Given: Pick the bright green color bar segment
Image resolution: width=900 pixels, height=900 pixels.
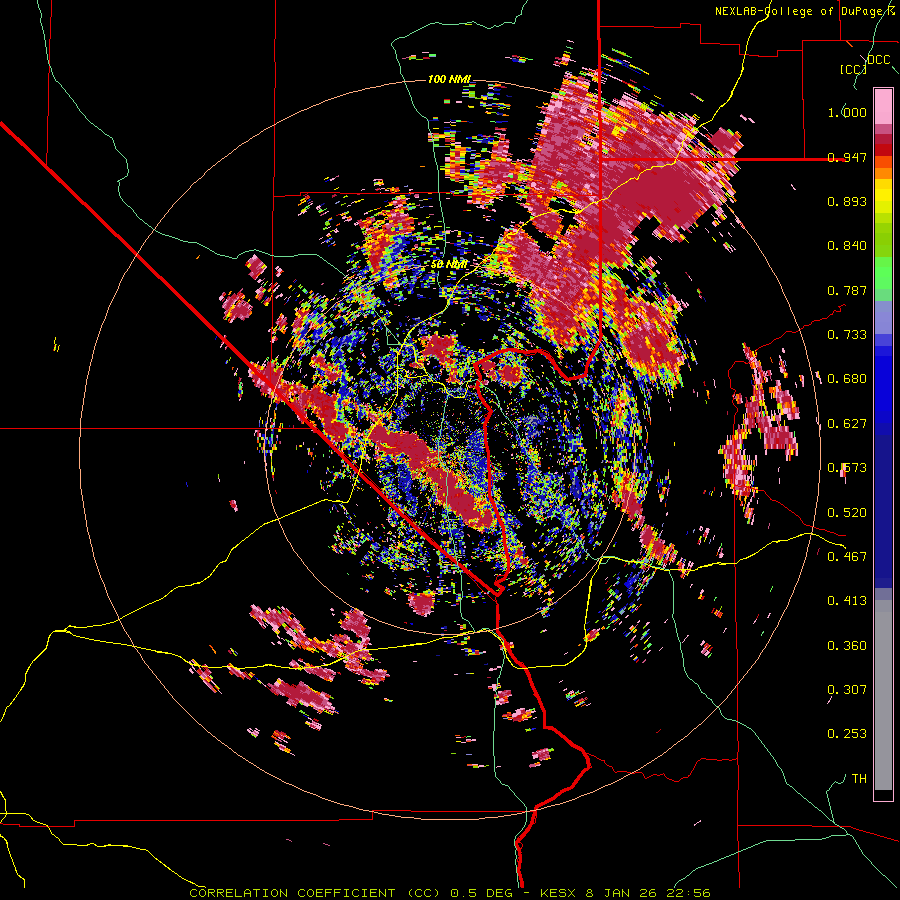Looking at the screenshot, I should pos(883,273).
